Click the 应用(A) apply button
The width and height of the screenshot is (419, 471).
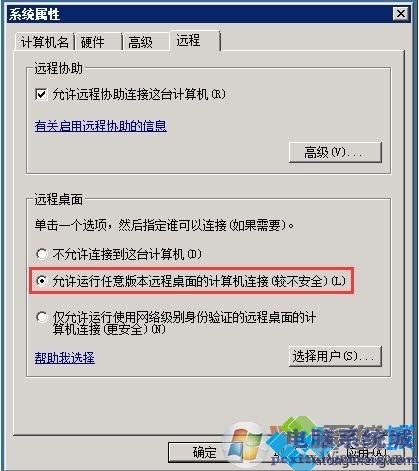(366, 452)
